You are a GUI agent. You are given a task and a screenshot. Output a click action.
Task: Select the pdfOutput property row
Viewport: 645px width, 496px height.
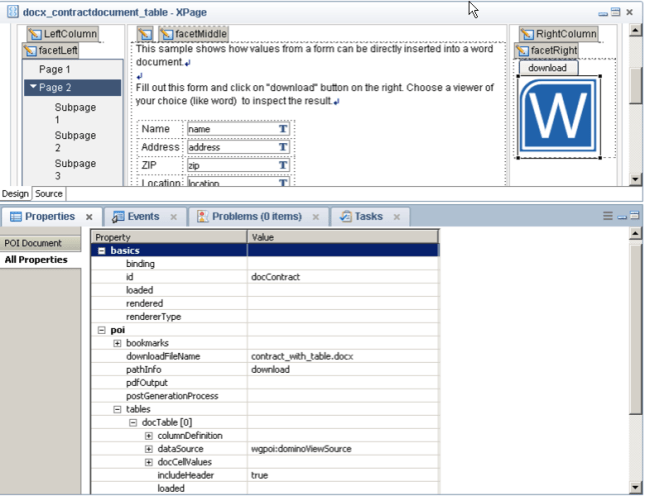[x=265, y=382]
